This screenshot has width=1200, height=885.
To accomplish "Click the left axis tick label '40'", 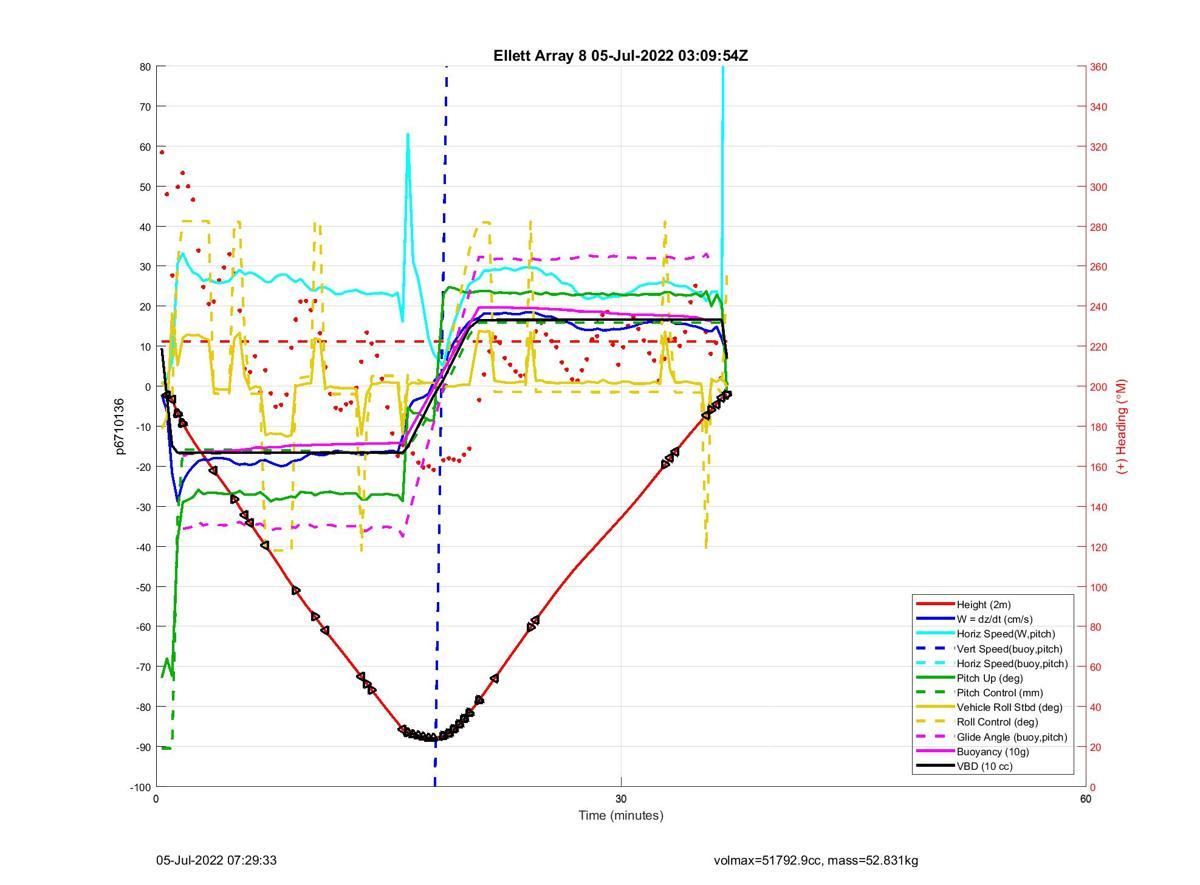I will (x=145, y=227).
